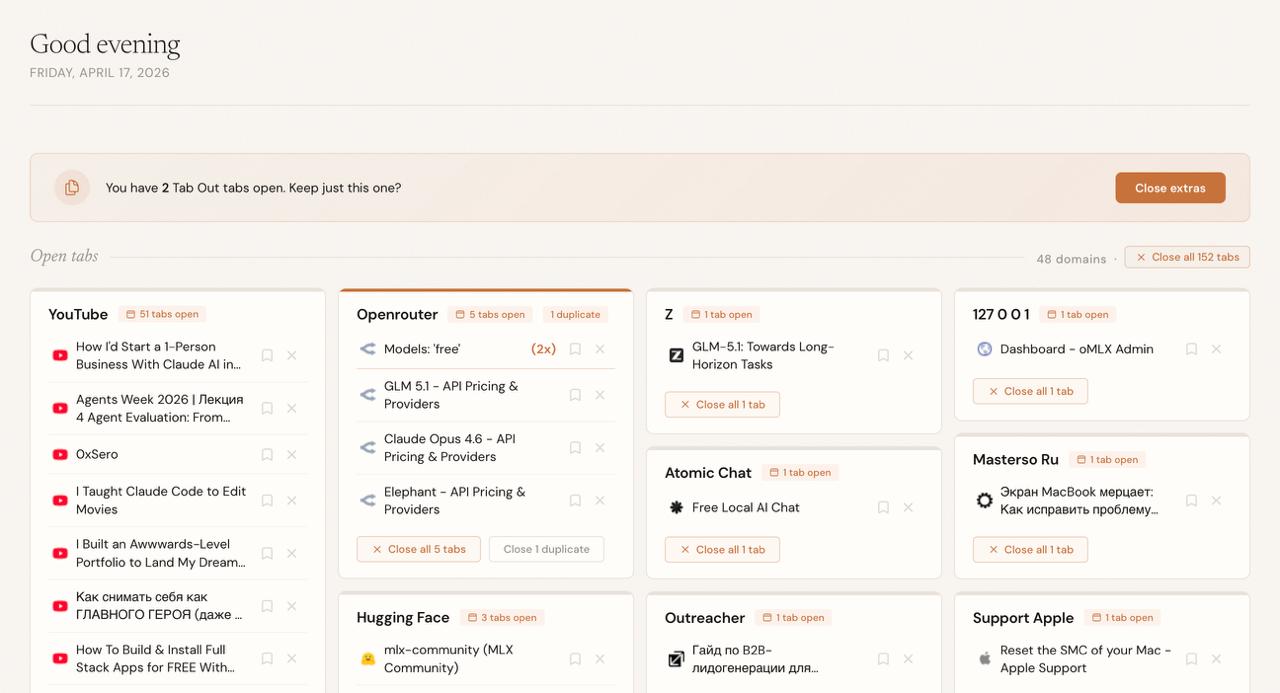
Task: Bookmark the 'How I'd Start a 1-Person Business' tab
Action: 267,355
